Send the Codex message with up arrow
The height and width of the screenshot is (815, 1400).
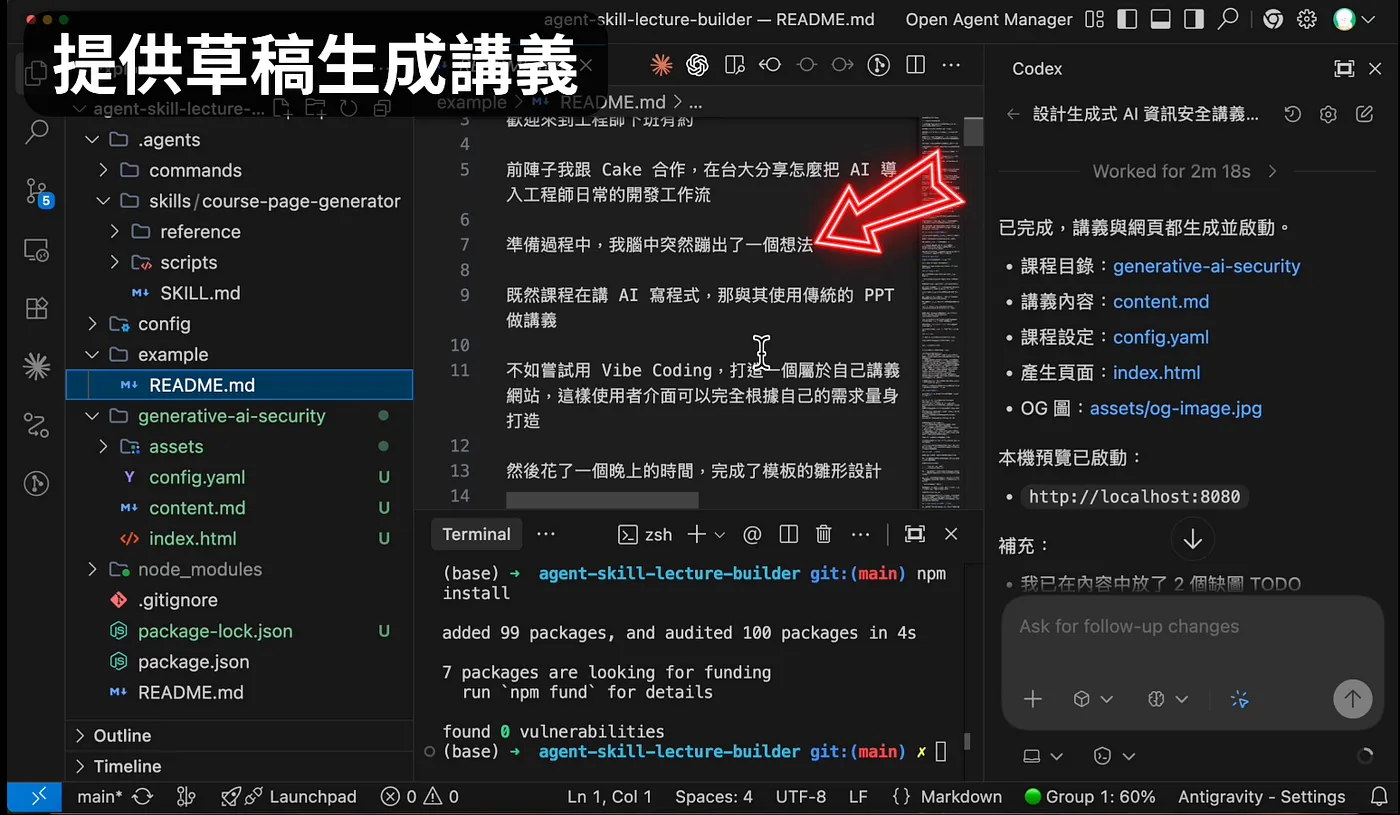[1352, 699]
